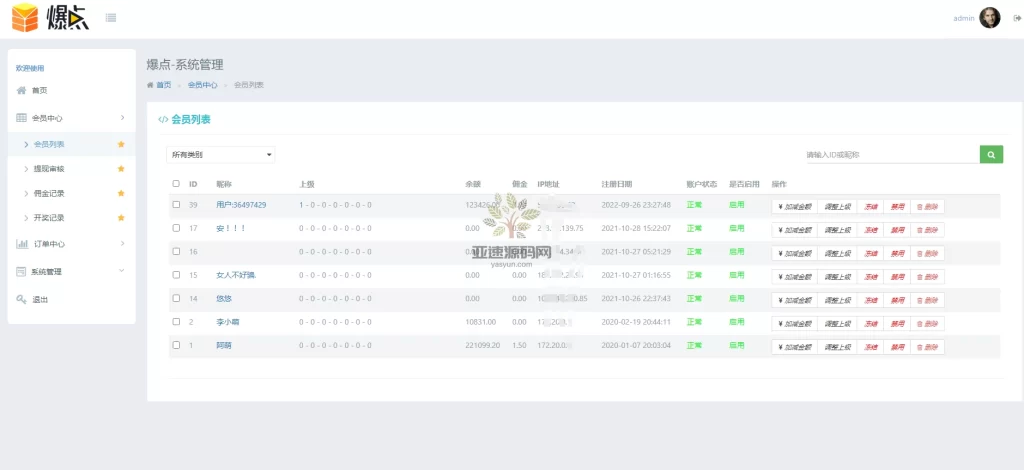Click the 首页 breadcrumb link
This screenshot has height=470, width=1024.
[x=163, y=85]
